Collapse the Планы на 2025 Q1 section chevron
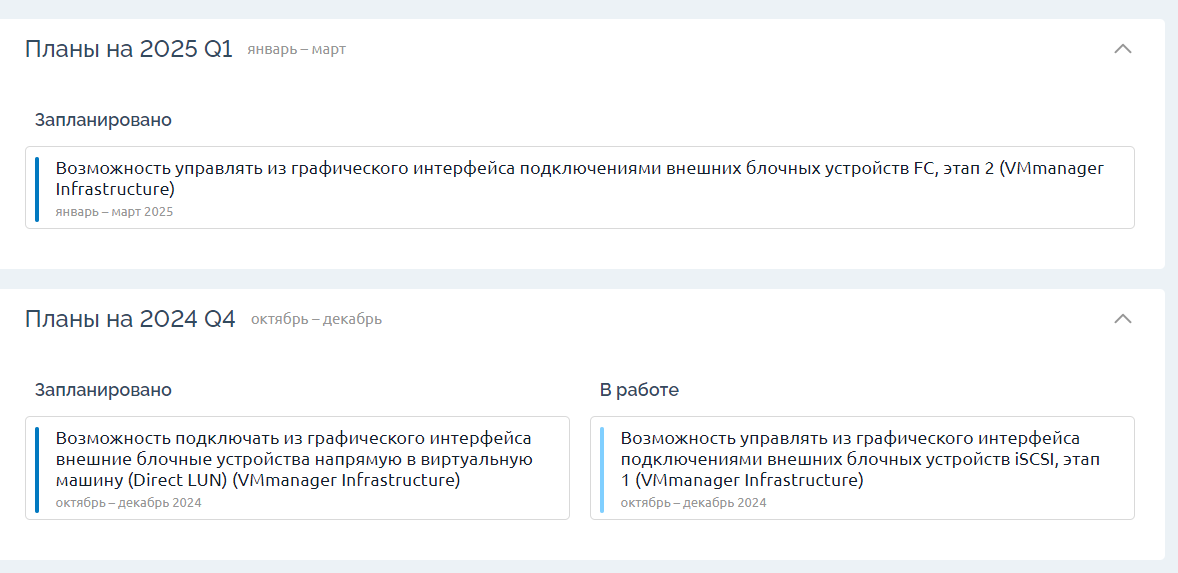The height and width of the screenshot is (573, 1178). point(1122,49)
